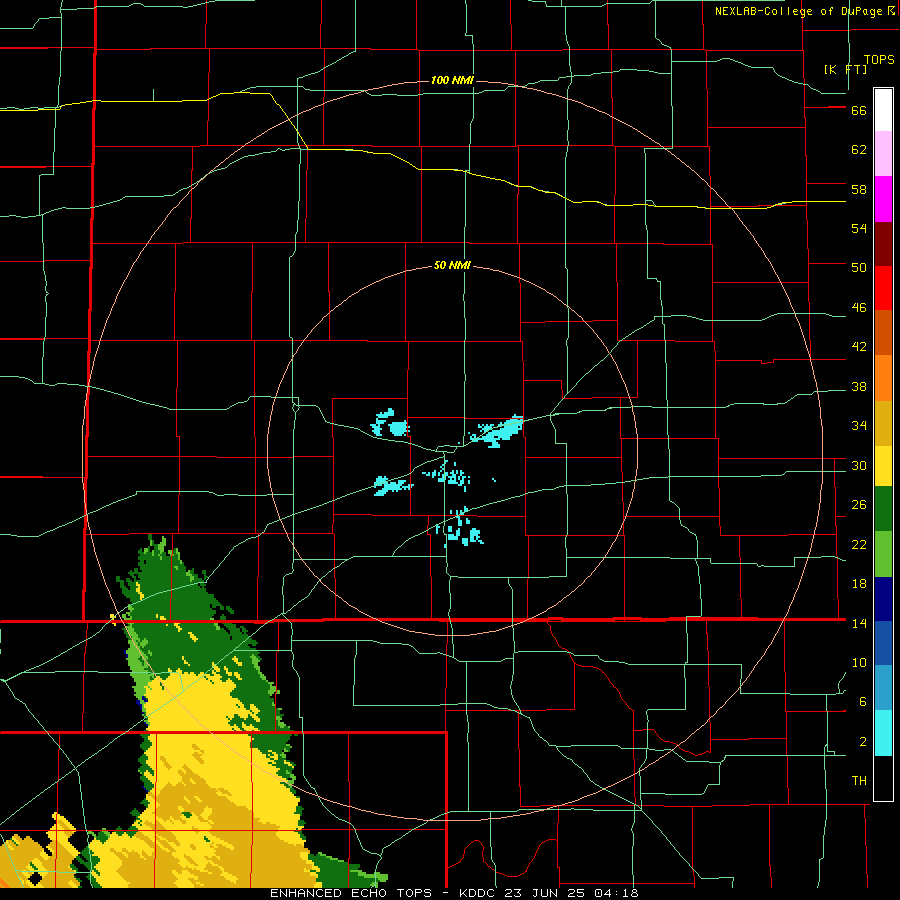Select the bright yellow legend swatch
Screen dimensions: 900x900
883,466
